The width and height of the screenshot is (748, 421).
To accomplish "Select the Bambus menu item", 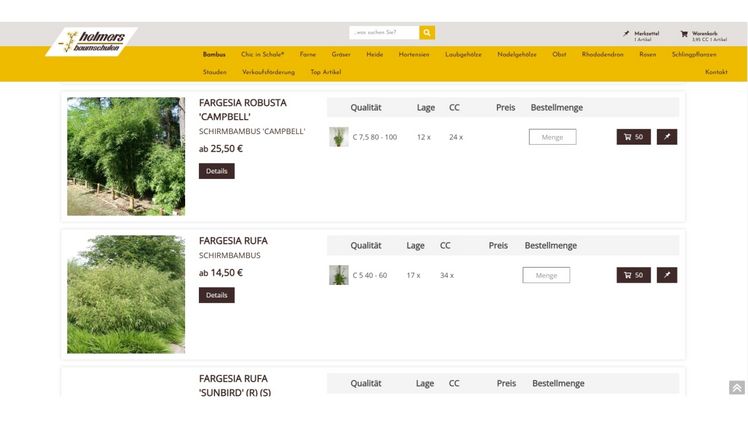I will [x=214, y=55].
